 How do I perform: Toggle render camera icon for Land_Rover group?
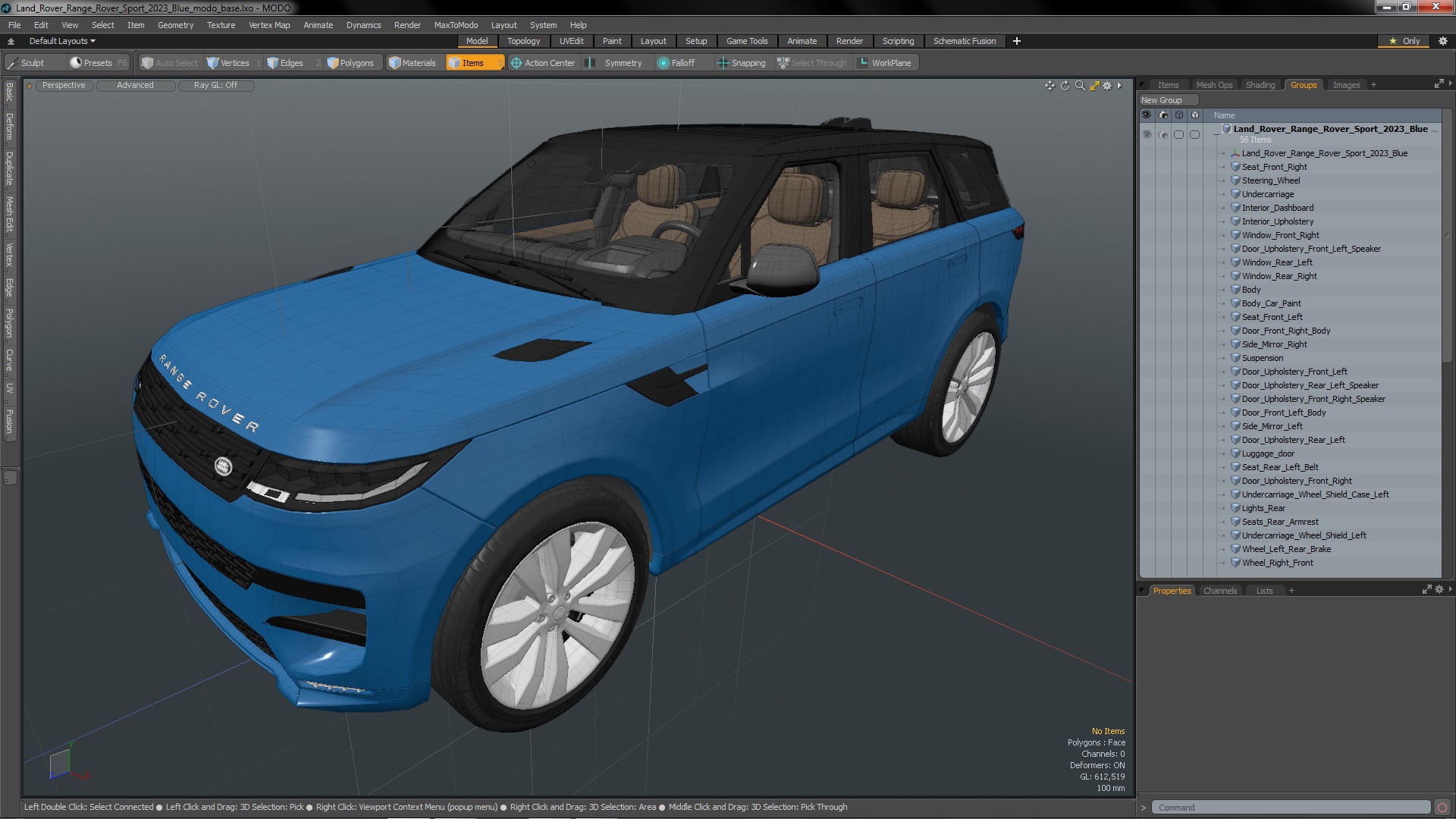pyautogui.click(x=1163, y=134)
